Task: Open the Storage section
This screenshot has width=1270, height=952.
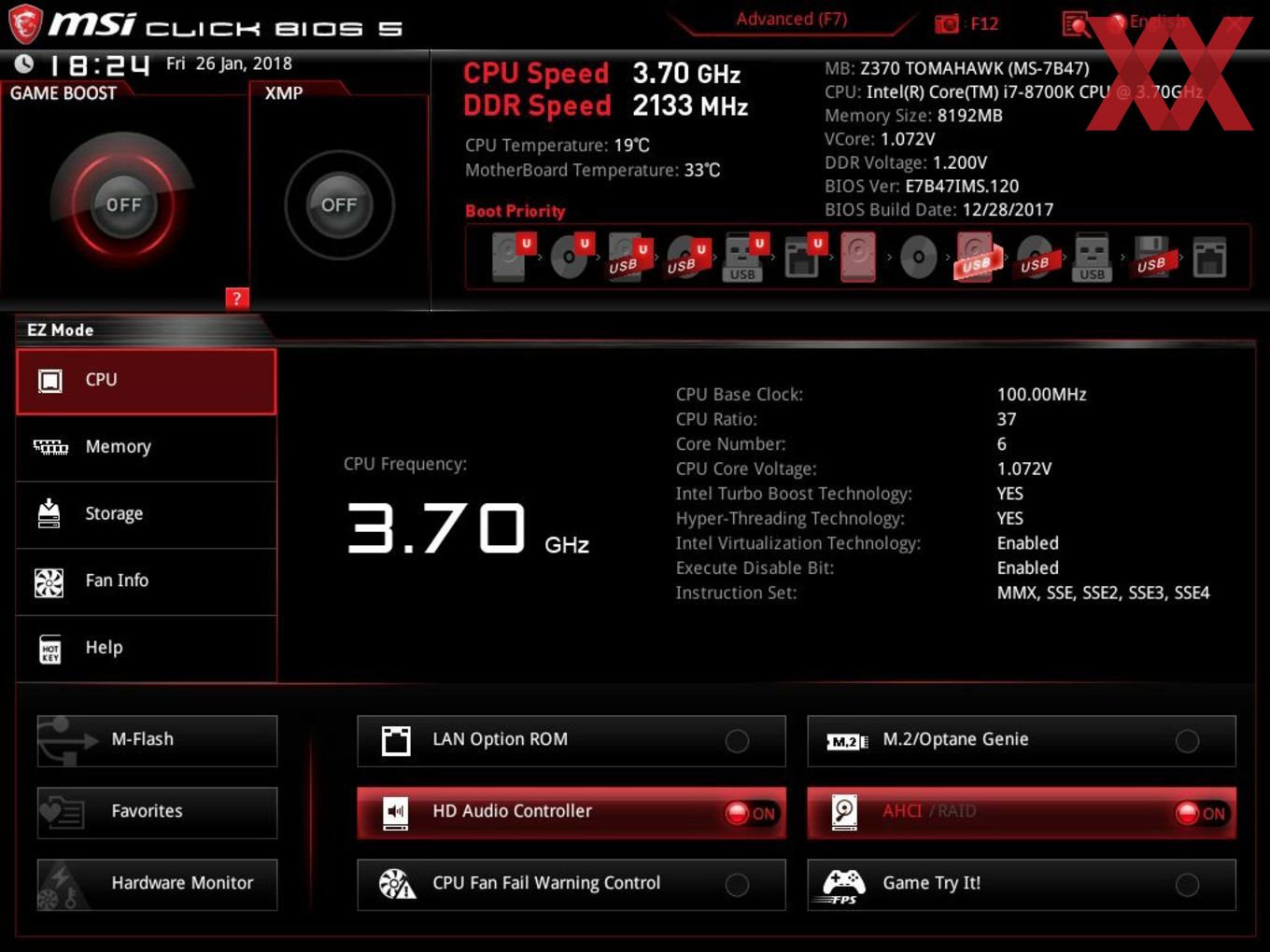Action: point(147,515)
